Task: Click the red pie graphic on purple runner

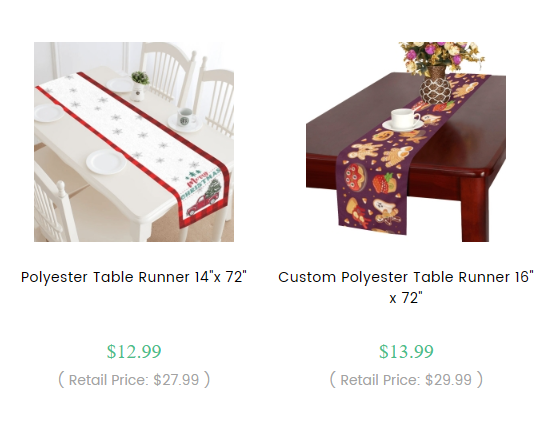Action: pyautogui.click(x=356, y=177)
